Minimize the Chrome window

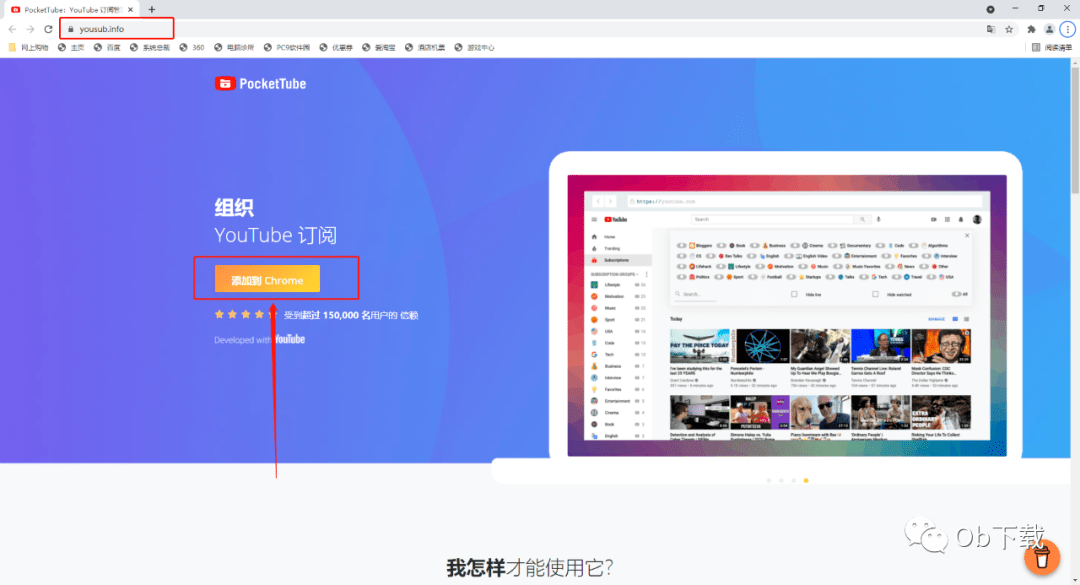1015,8
